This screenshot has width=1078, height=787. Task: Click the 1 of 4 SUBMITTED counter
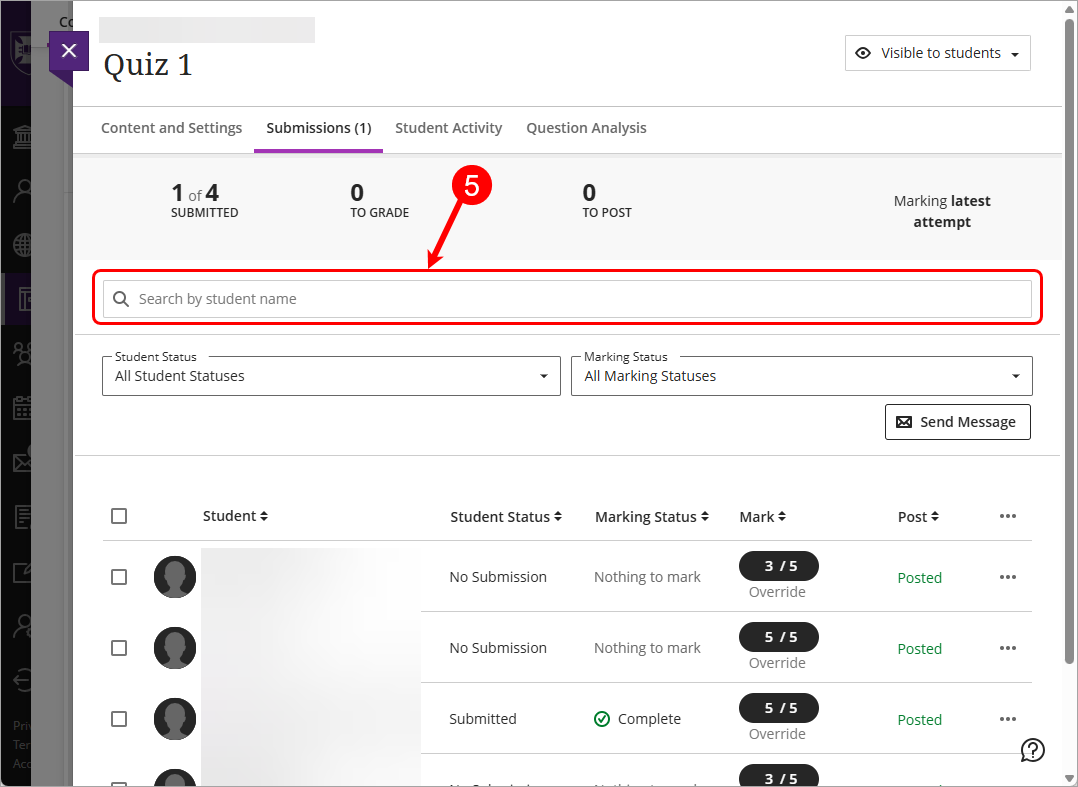pyautogui.click(x=204, y=201)
